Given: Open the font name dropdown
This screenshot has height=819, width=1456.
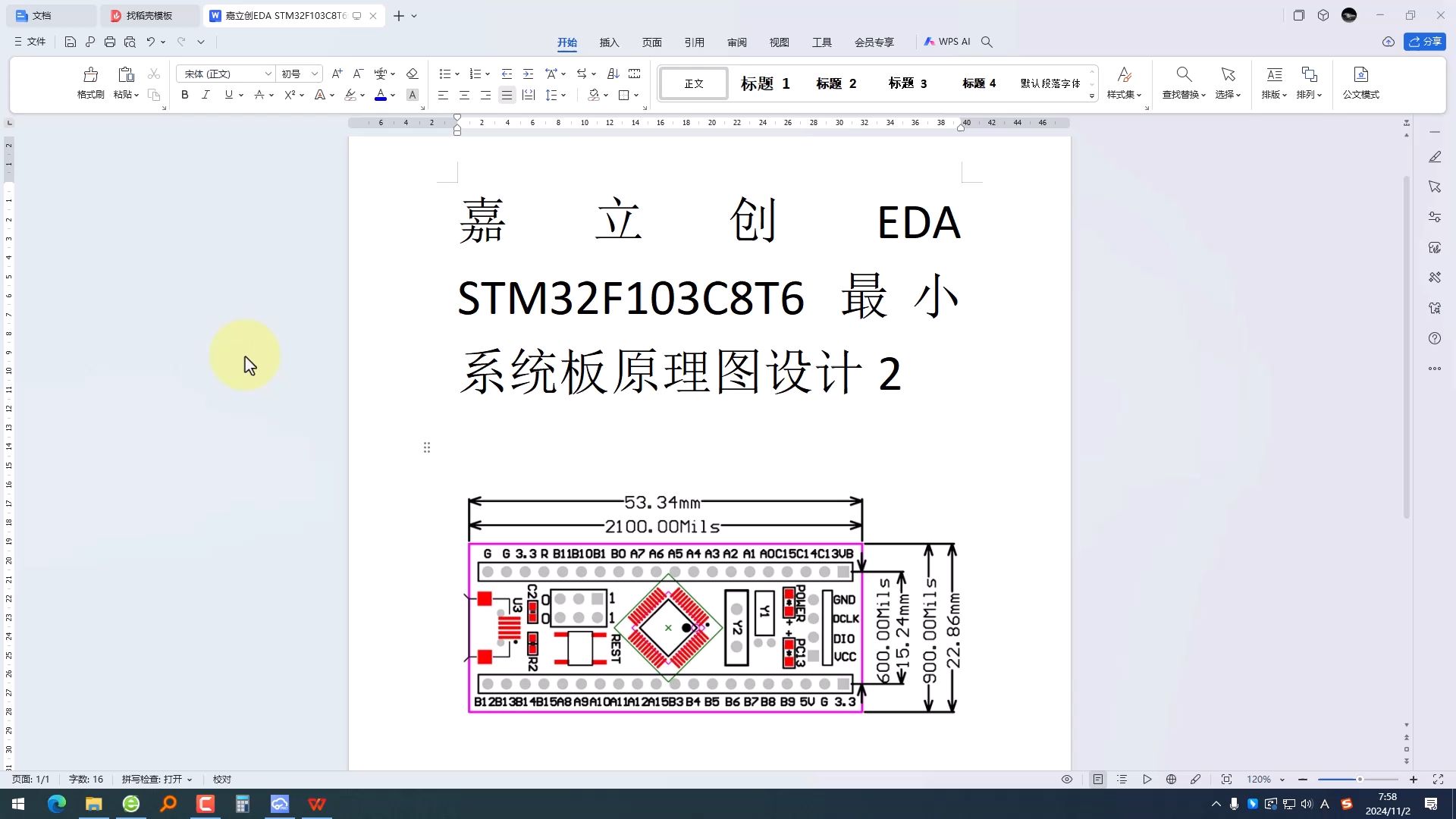Looking at the screenshot, I should click(x=268, y=74).
